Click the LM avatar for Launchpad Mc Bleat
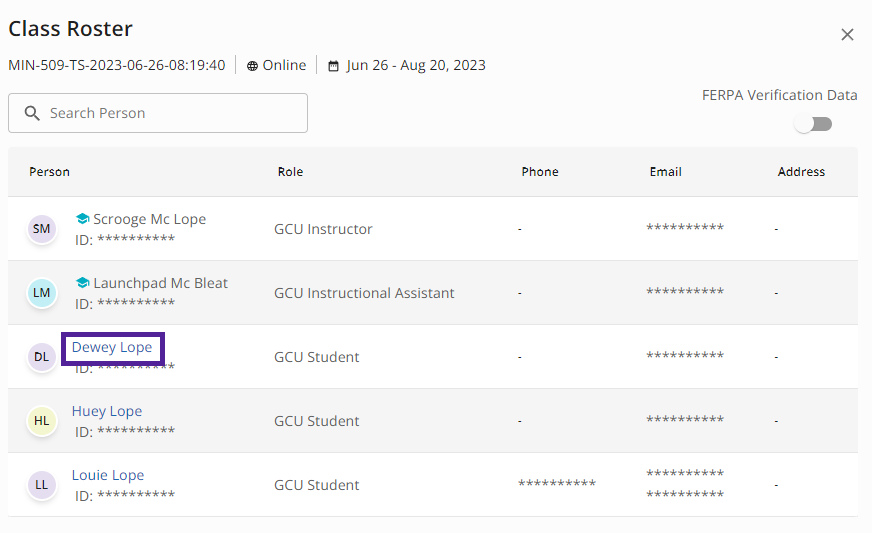Image resolution: width=872 pixels, height=533 pixels. [x=42, y=293]
